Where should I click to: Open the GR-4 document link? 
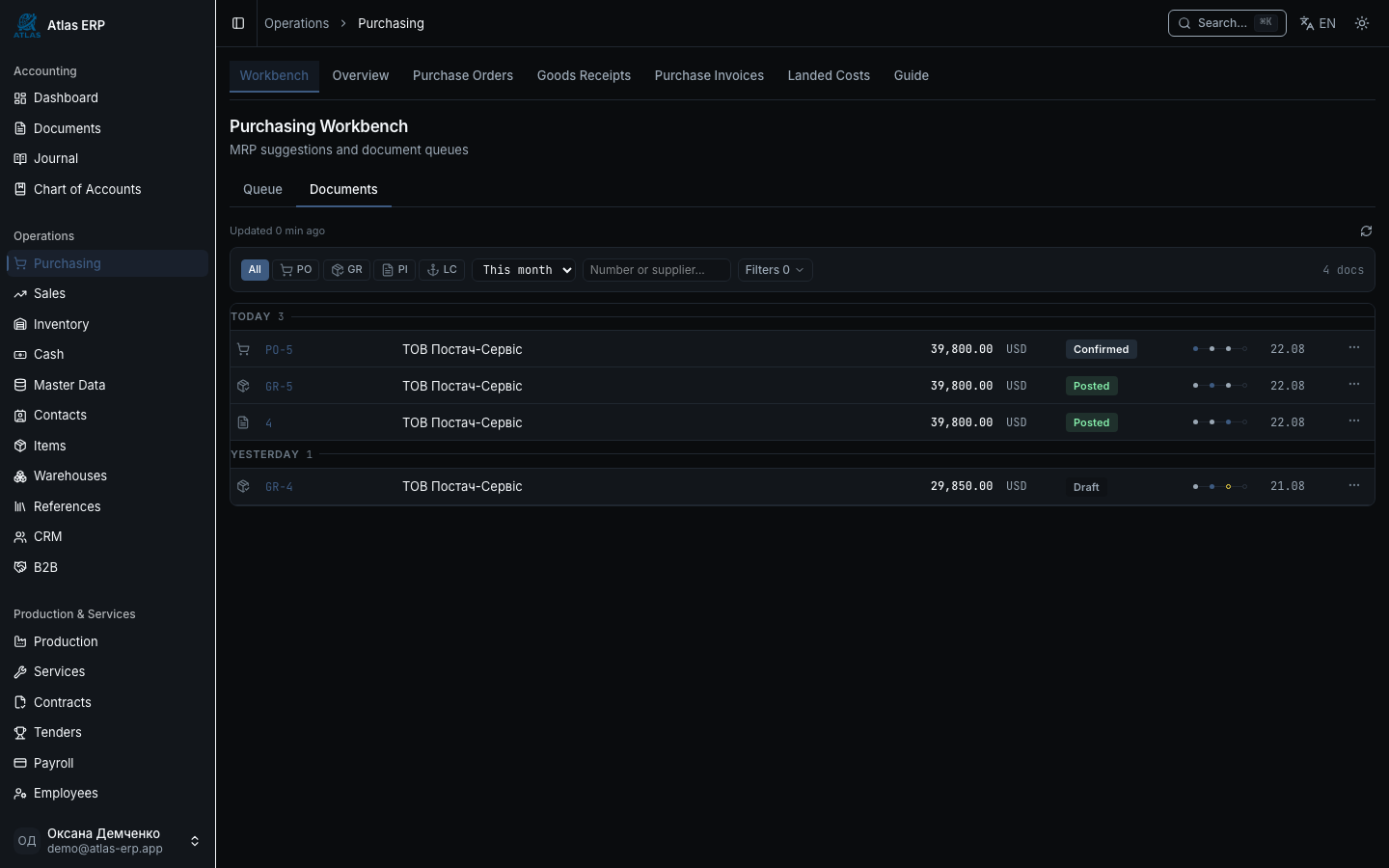279,487
